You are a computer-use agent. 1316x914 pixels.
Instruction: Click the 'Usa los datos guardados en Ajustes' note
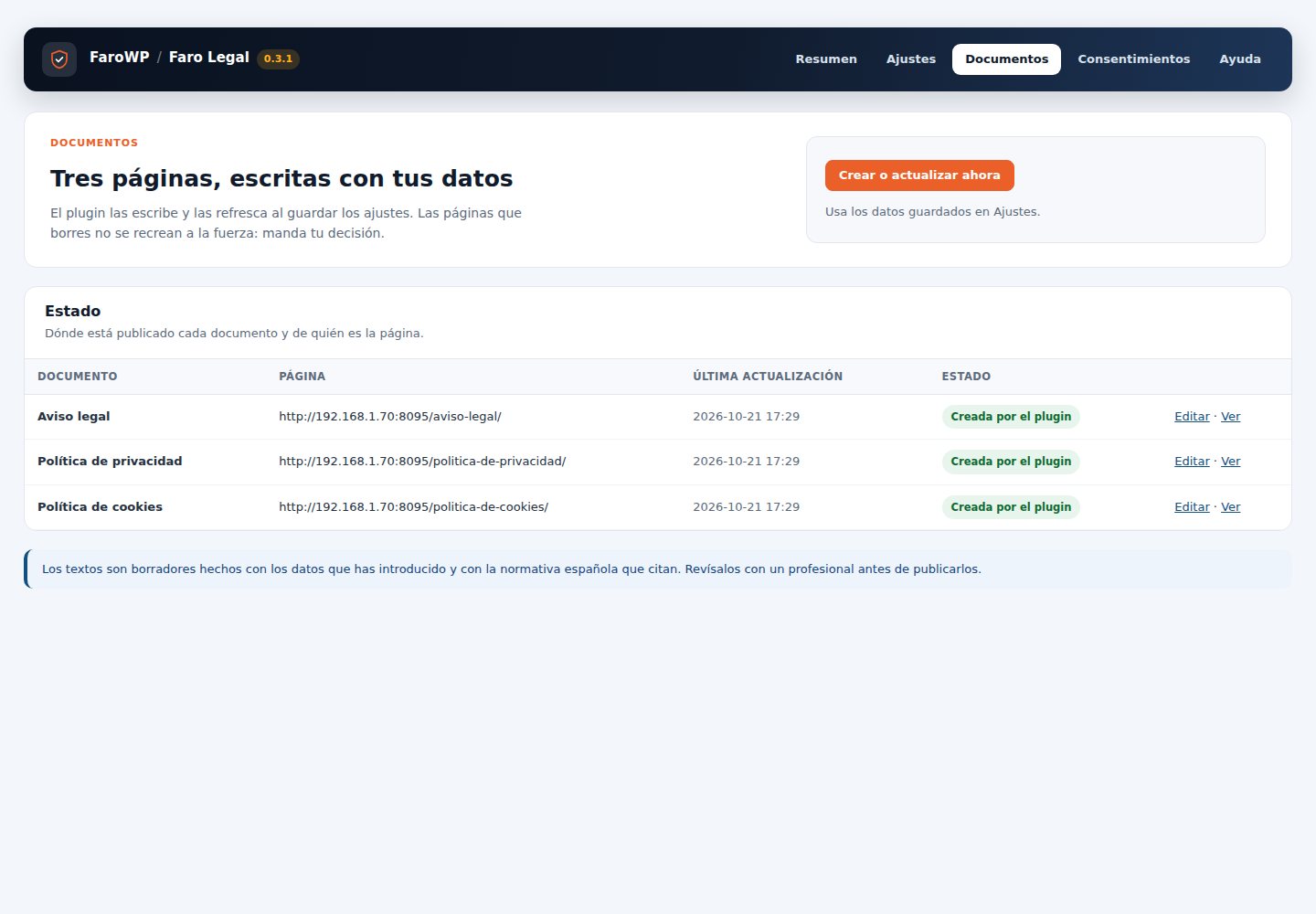(x=932, y=212)
